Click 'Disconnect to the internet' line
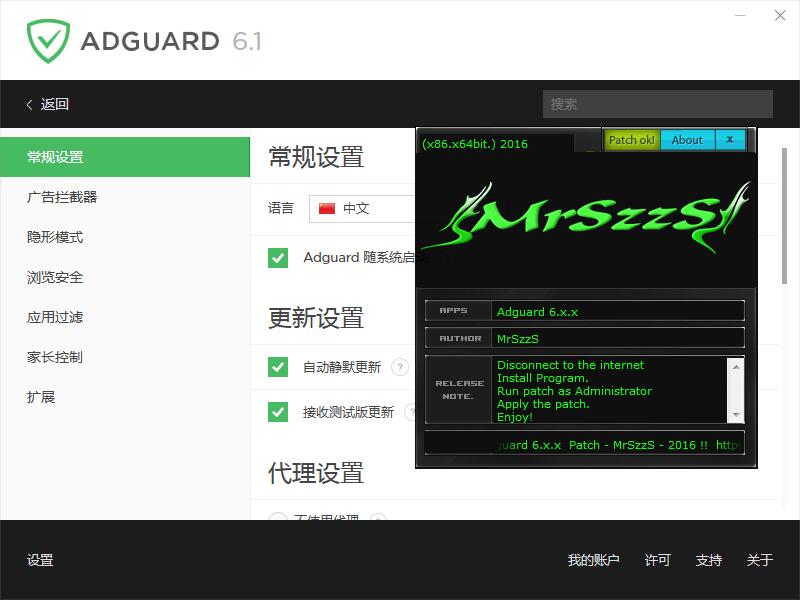The height and width of the screenshot is (600, 800). (570, 365)
